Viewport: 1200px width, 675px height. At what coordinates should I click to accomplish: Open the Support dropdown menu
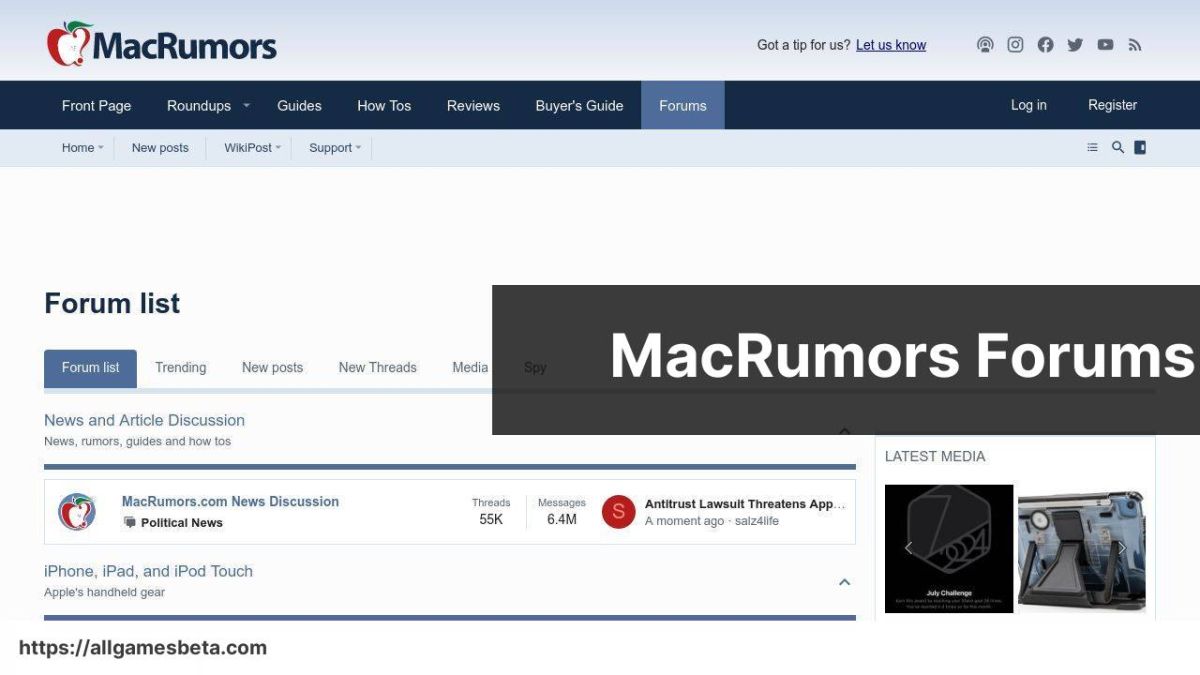click(x=335, y=148)
